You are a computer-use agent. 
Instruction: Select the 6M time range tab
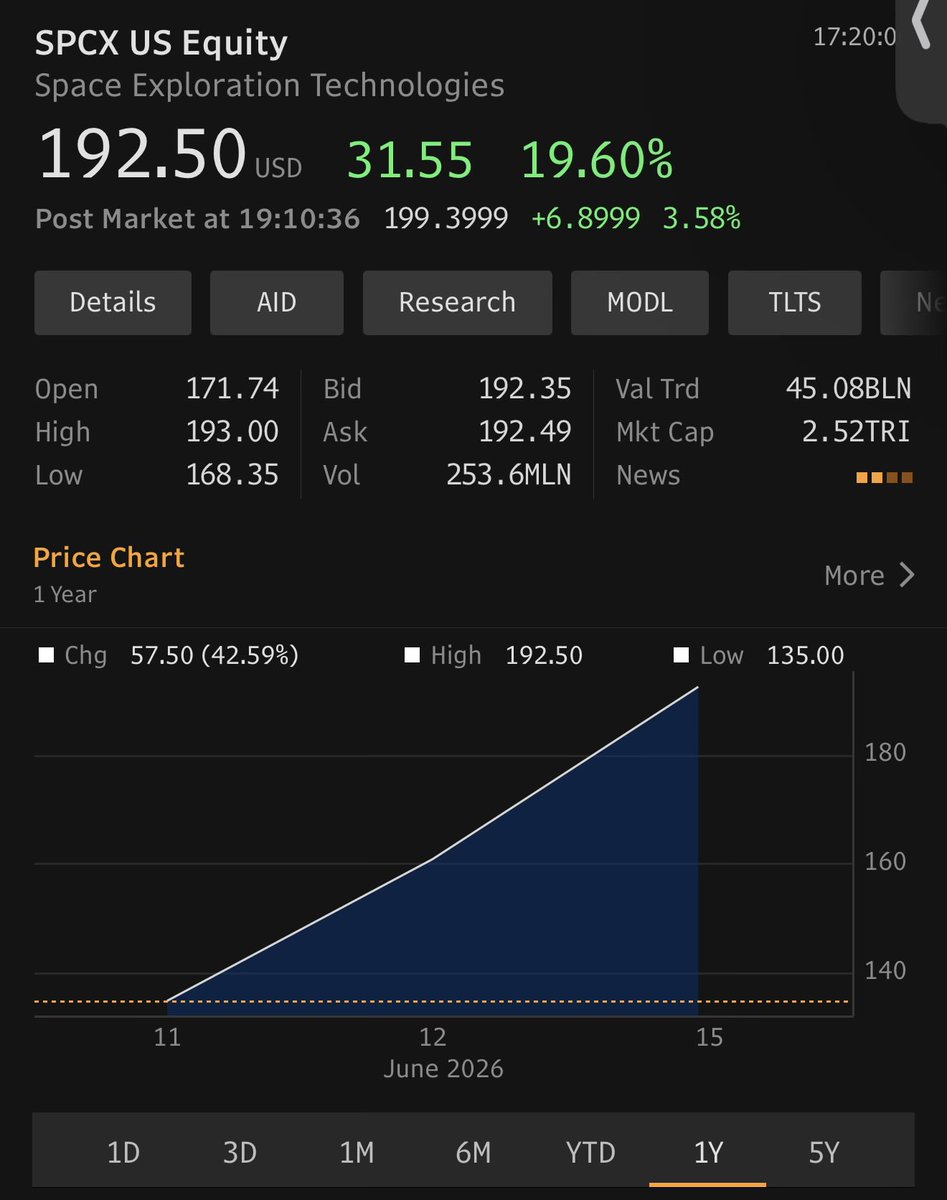point(474,1152)
